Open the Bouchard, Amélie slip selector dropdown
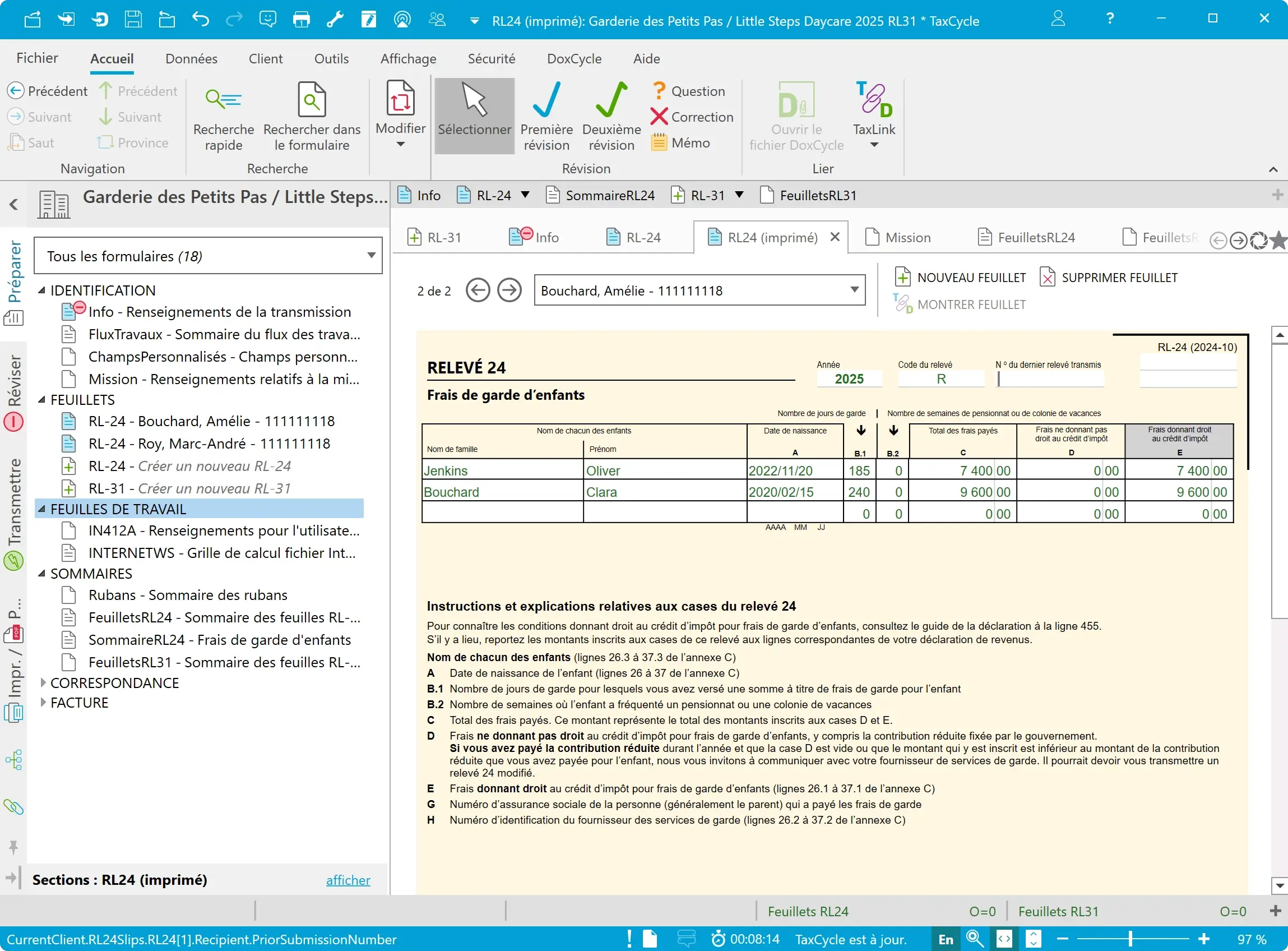The width and height of the screenshot is (1288, 951). [x=854, y=290]
